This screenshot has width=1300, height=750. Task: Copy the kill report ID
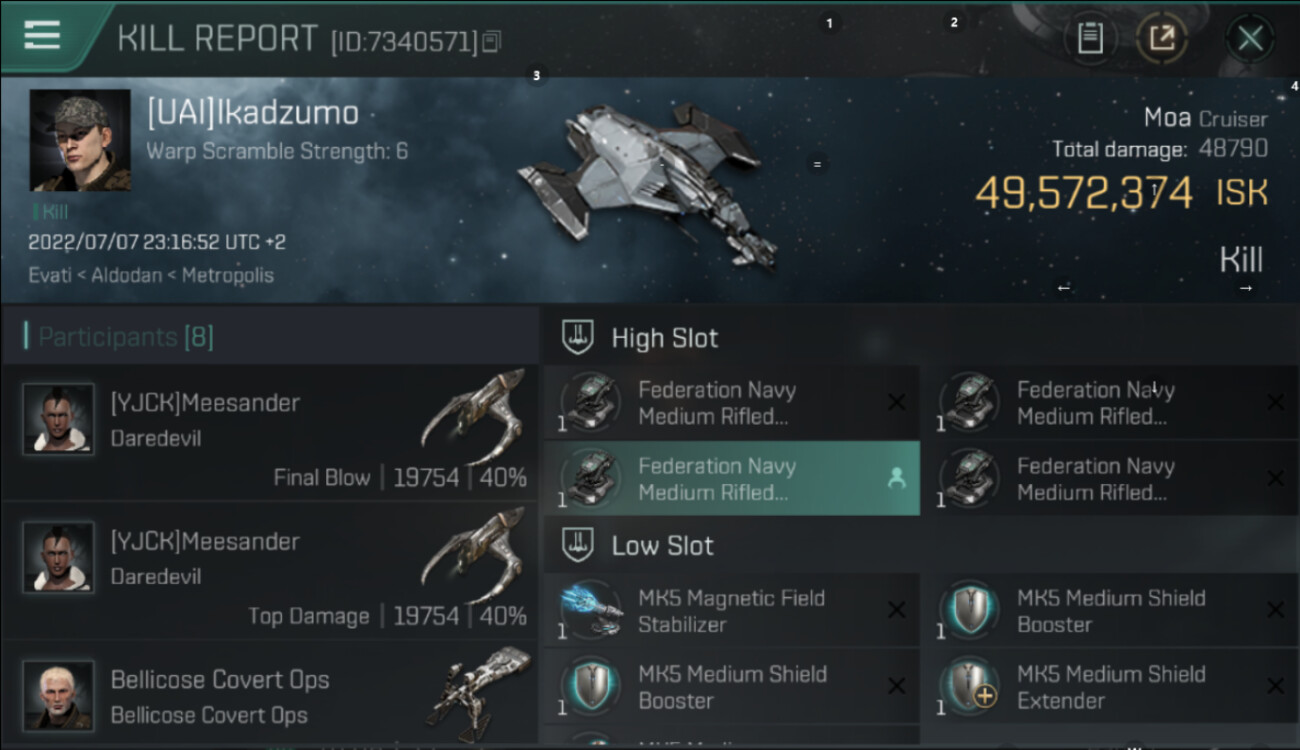click(x=491, y=42)
